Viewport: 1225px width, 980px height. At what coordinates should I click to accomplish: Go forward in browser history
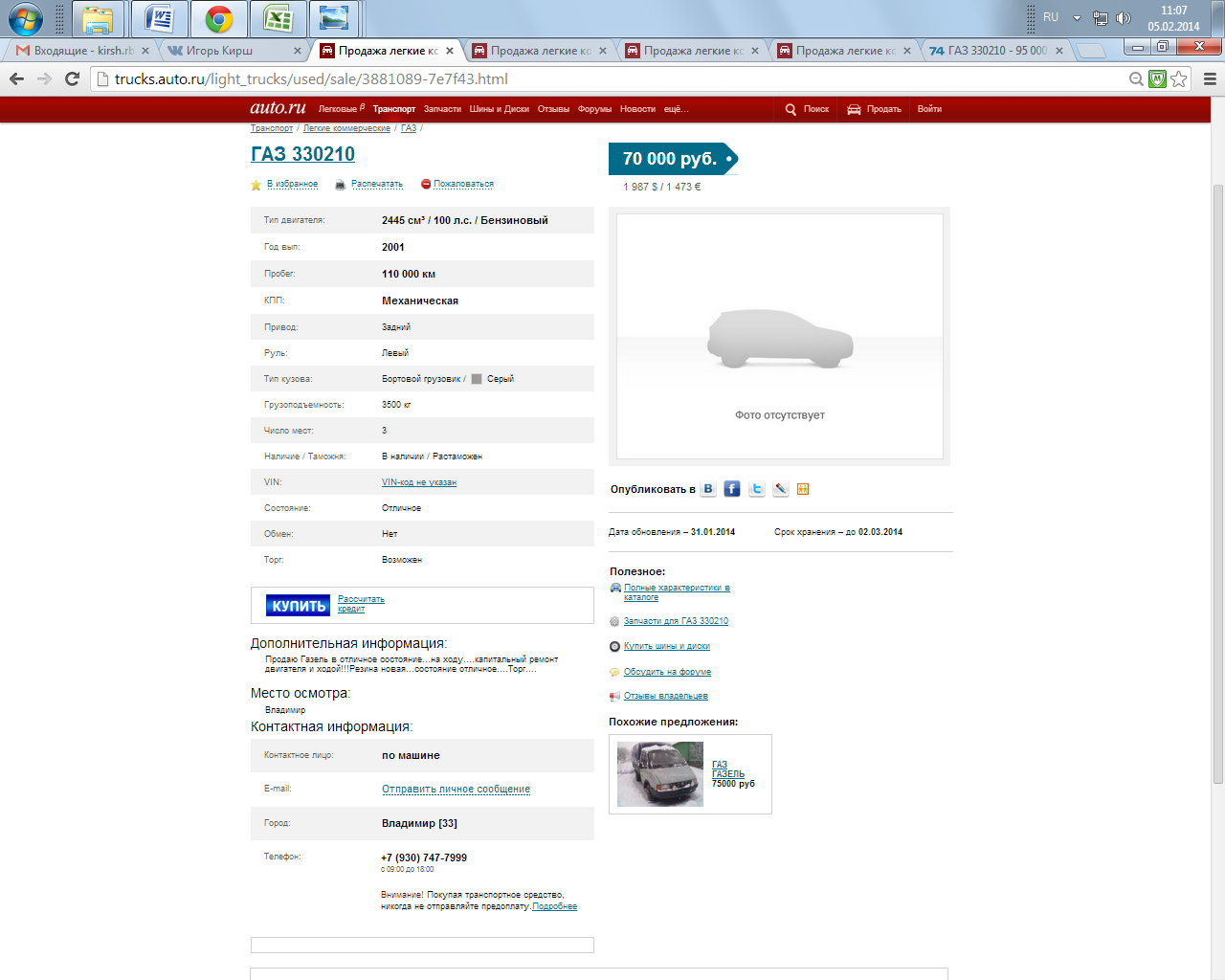click(x=44, y=78)
